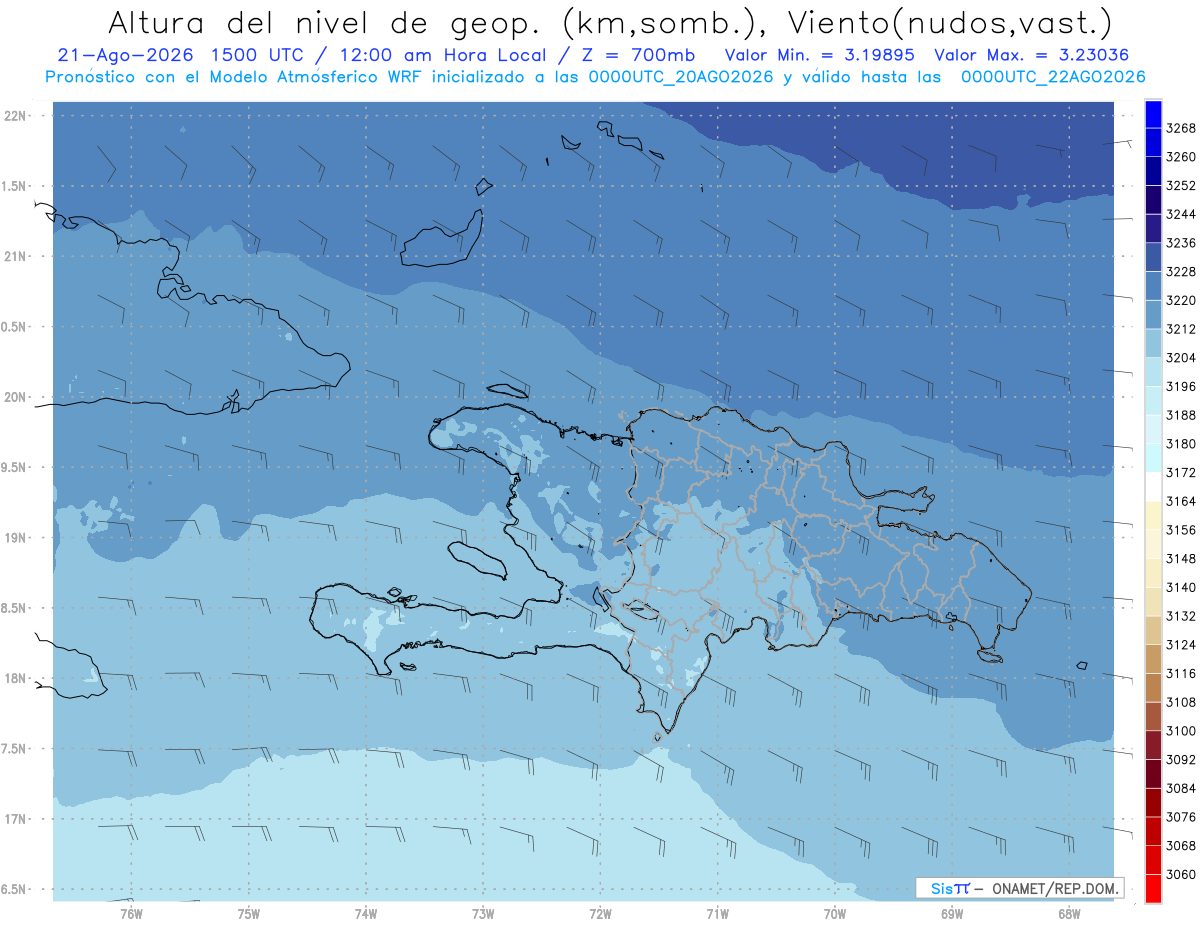The height and width of the screenshot is (927, 1200).
Task: Click the '22N' latitude label
Action: point(17,116)
